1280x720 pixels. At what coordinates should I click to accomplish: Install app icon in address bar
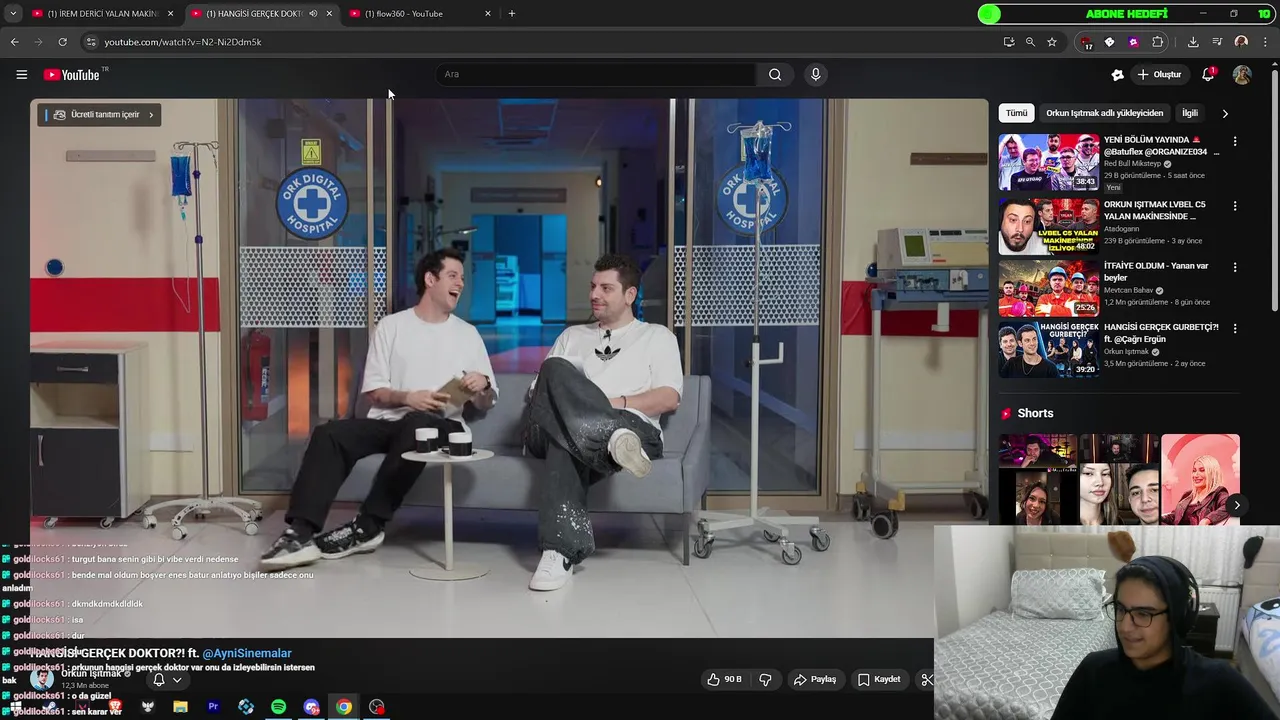click(1009, 42)
